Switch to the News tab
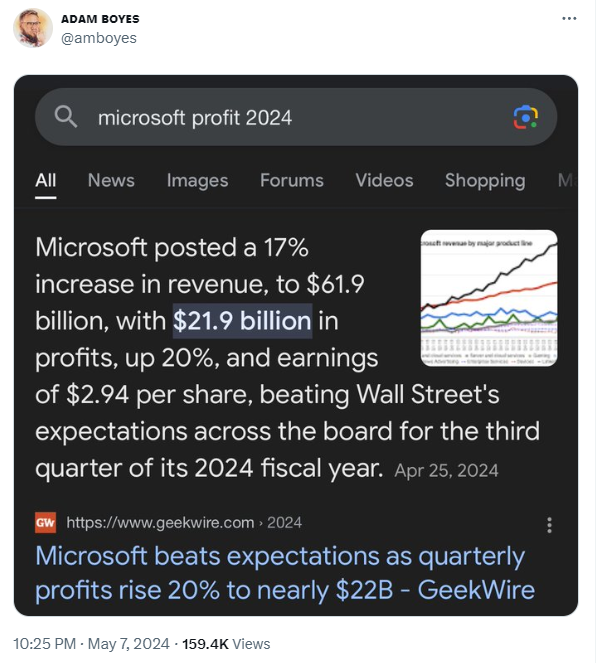The height and width of the screenshot is (663, 598). pyautogui.click(x=111, y=181)
